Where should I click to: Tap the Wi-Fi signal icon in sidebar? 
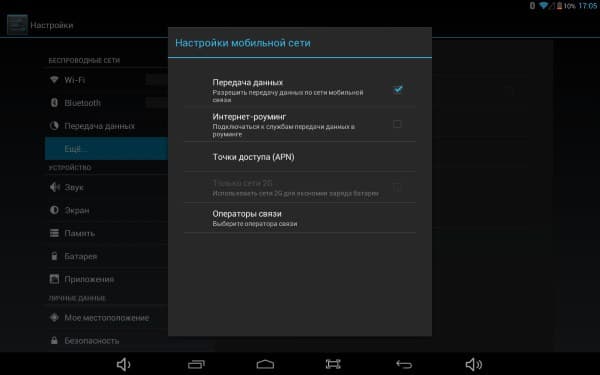point(54,80)
